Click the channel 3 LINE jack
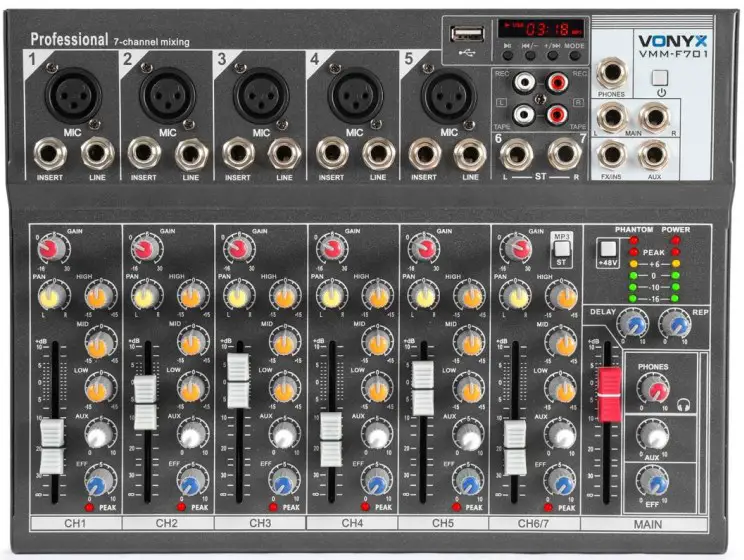This screenshot has width=744, height=560. (284, 154)
